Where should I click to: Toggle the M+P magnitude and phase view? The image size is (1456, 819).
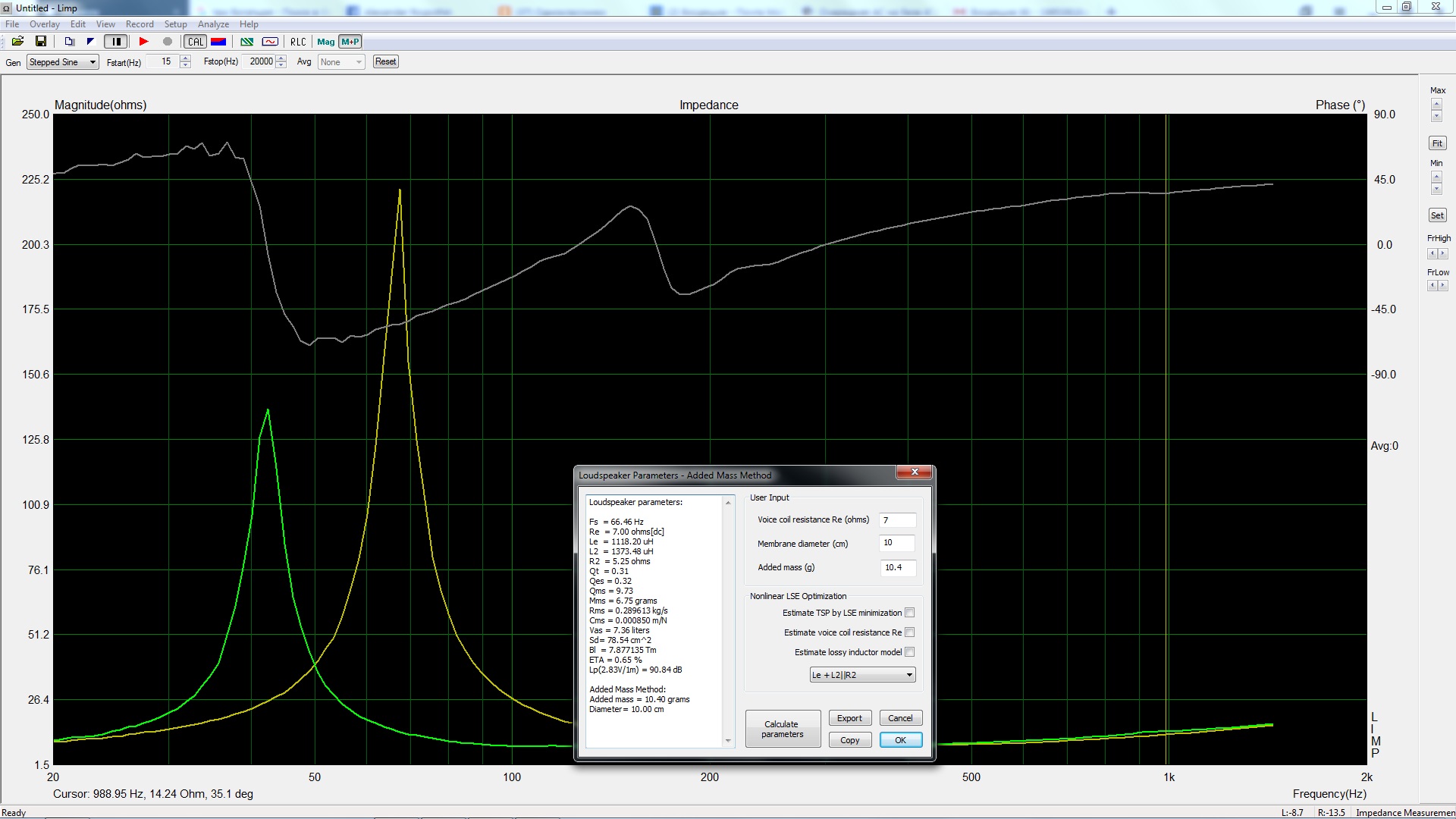tap(350, 42)
